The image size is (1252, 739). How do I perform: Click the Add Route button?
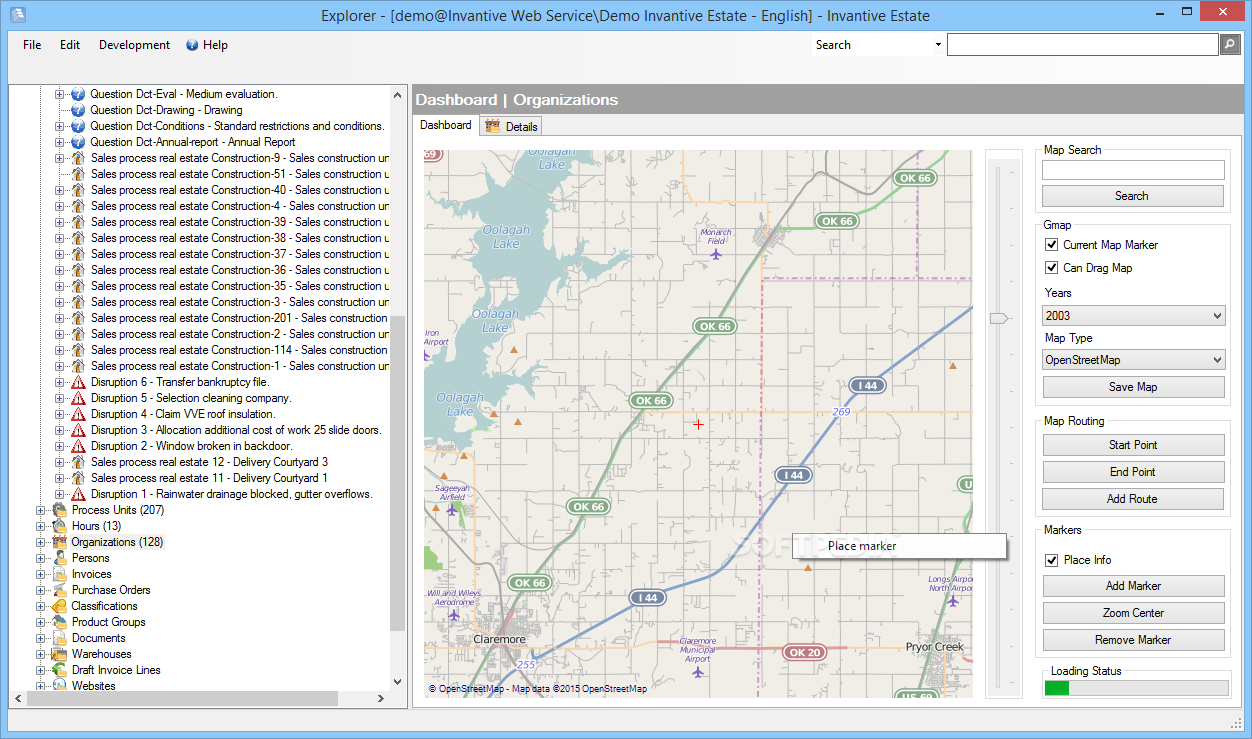(1133, 499)
